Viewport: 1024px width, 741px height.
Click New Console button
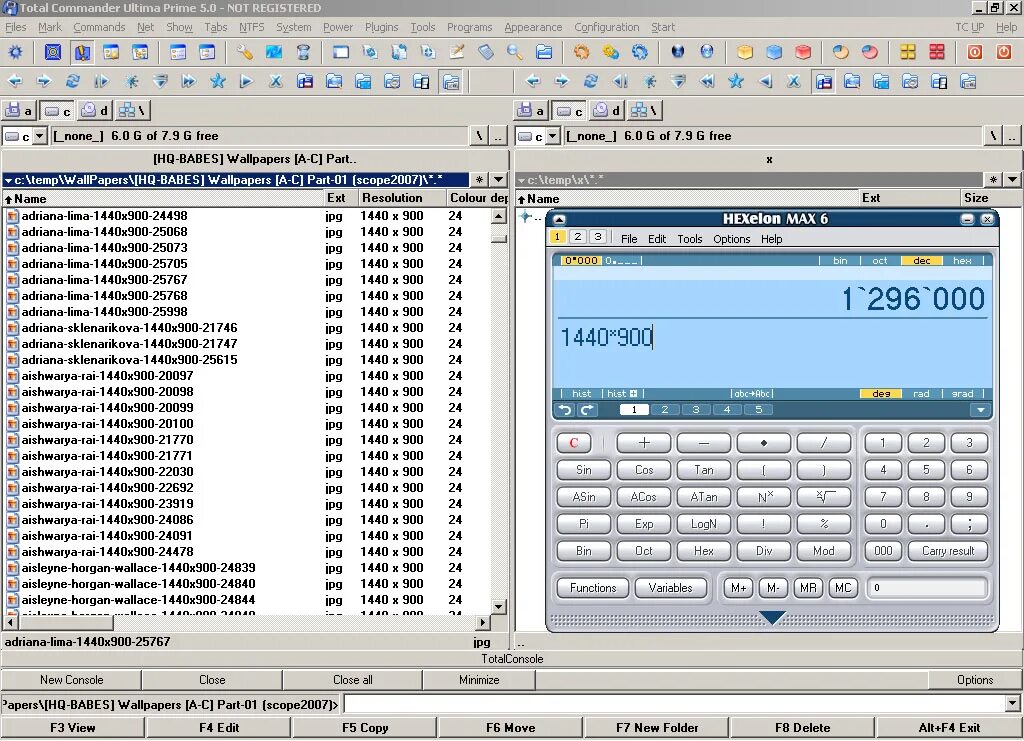[x=71, y=680]
